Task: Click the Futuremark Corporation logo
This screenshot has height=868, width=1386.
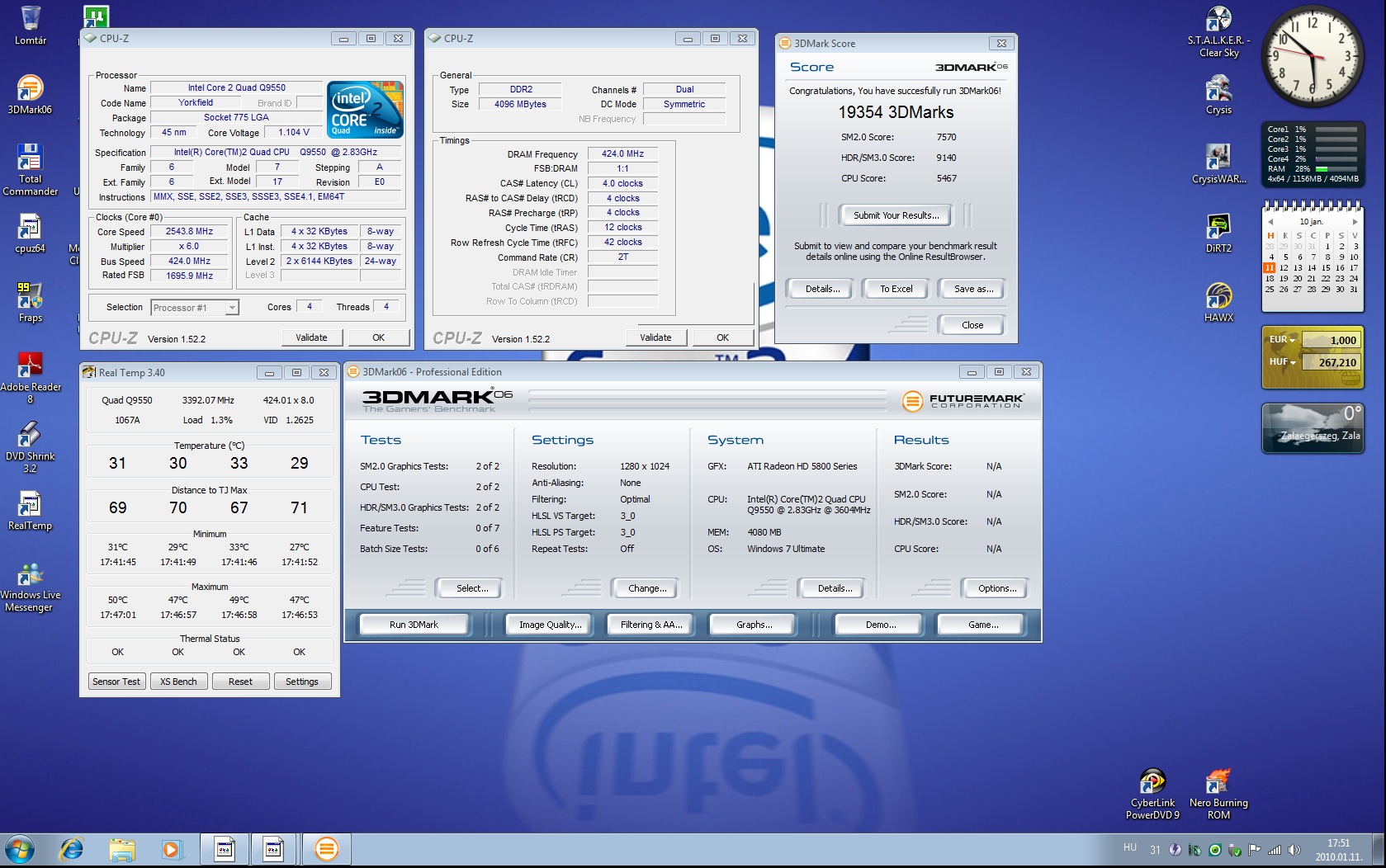Action: (x=963, y=401)
